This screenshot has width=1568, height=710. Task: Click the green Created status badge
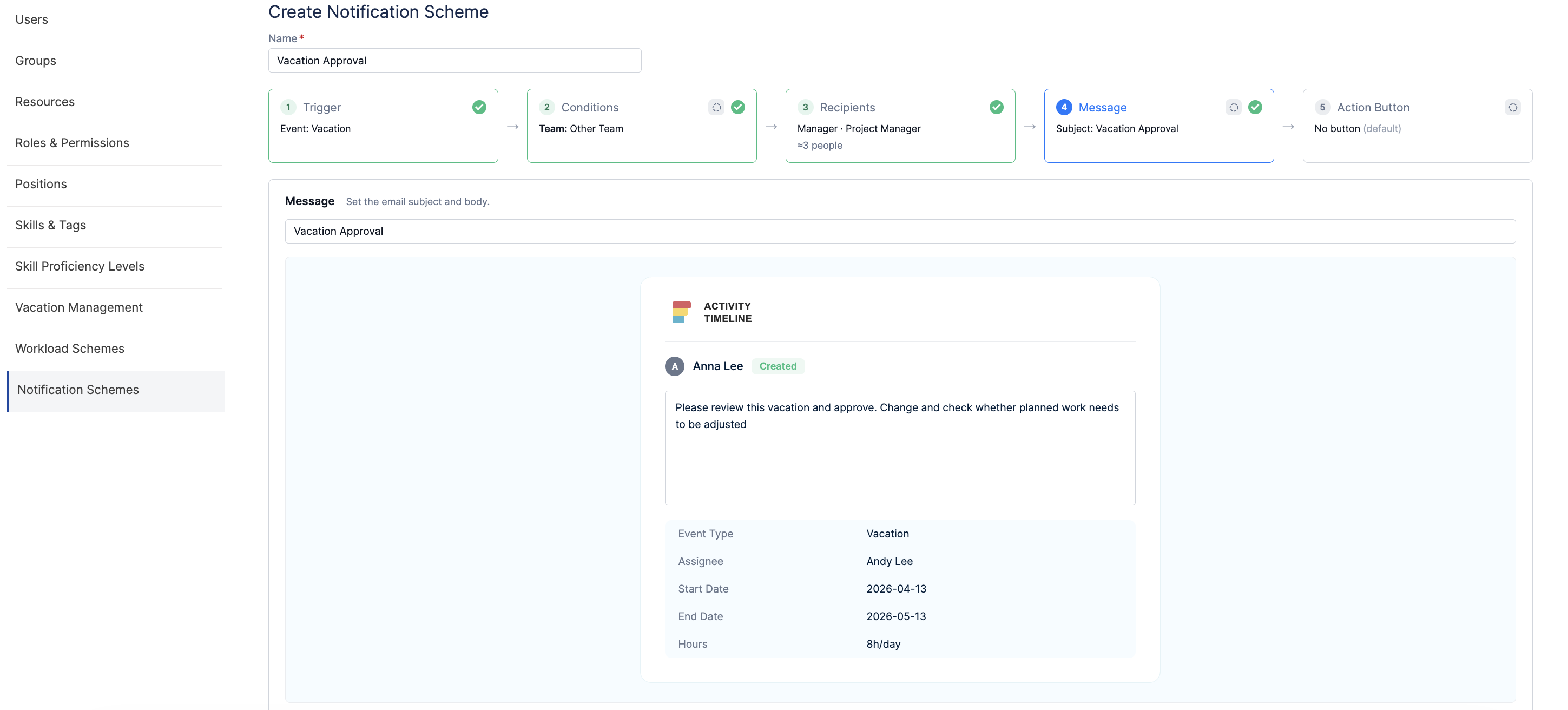coord(778,366)
